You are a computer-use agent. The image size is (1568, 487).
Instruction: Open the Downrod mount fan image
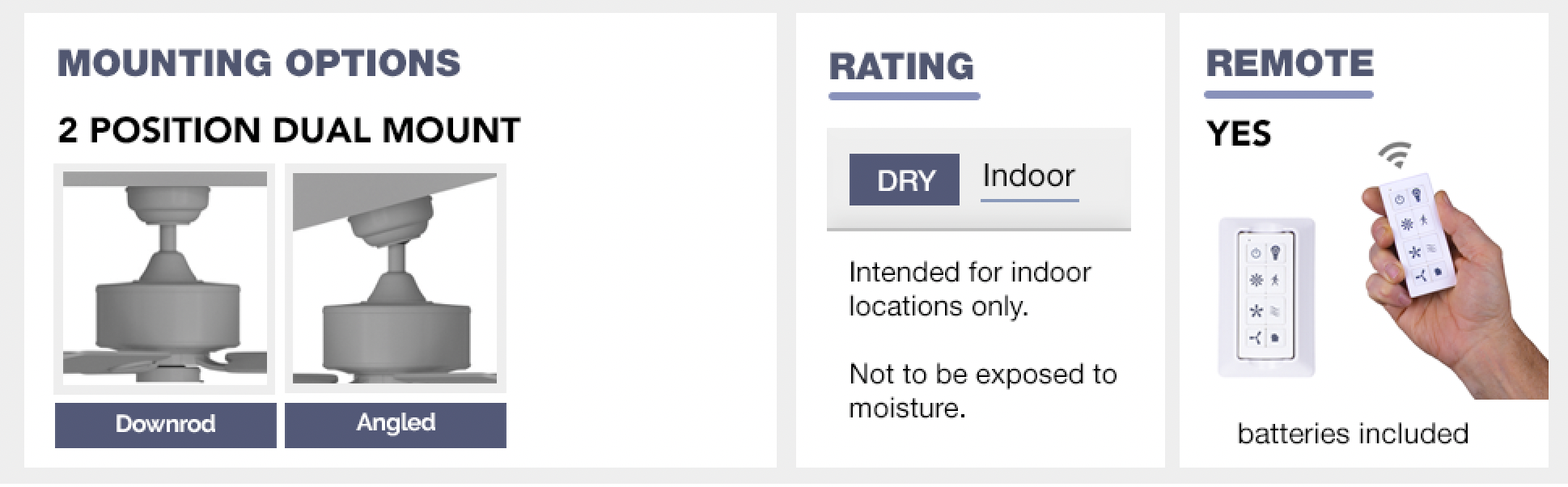click(x=165, y=278)
